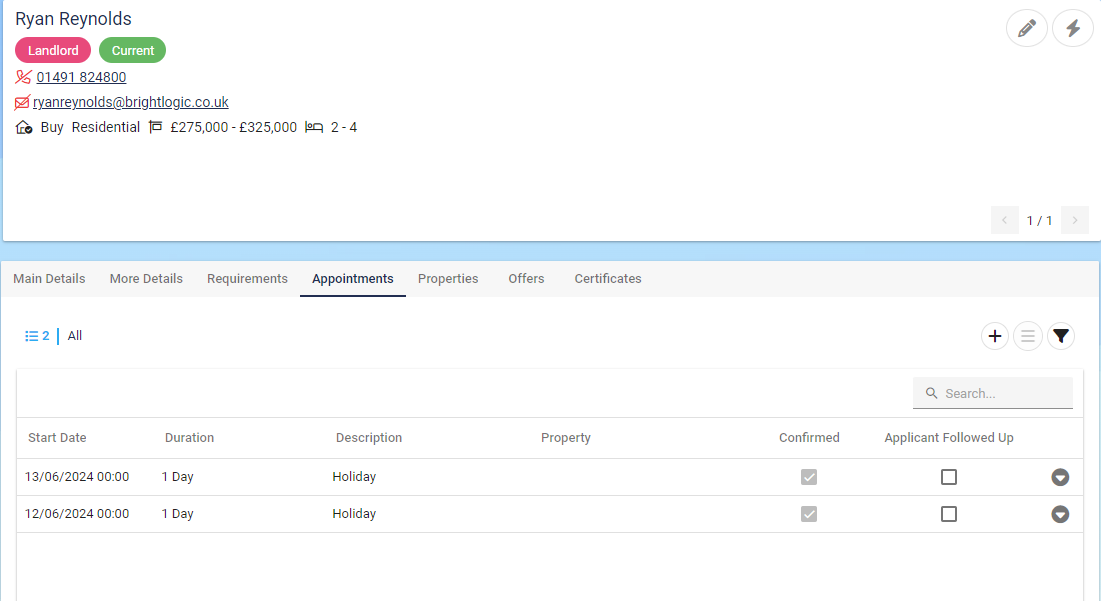The image size is (1101, 601).
Task: Select the Requirements tab
Action: [247, 279]
